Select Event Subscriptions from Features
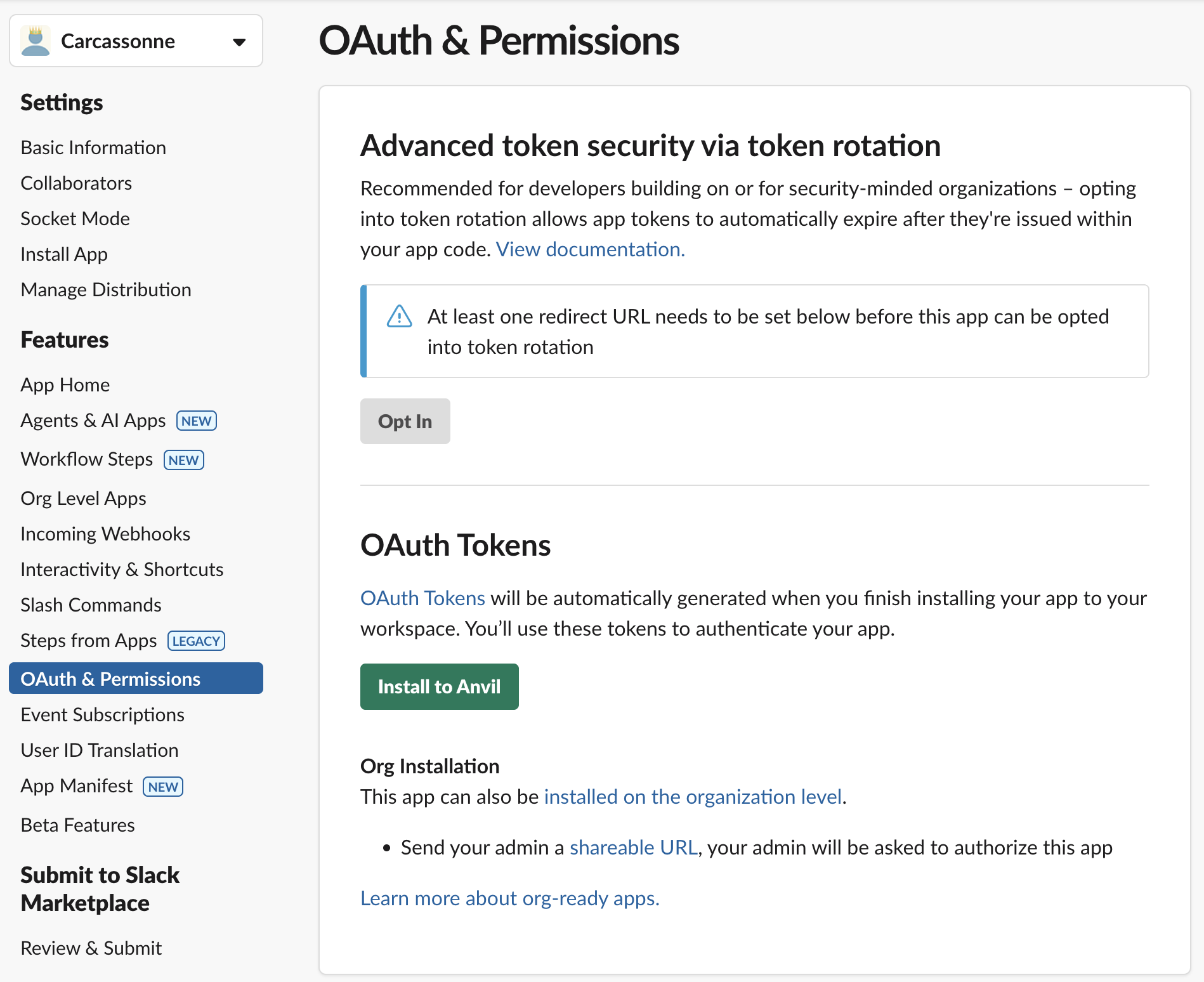The height and width of the screenshot is (982, 1204). [x=102, y=715]
